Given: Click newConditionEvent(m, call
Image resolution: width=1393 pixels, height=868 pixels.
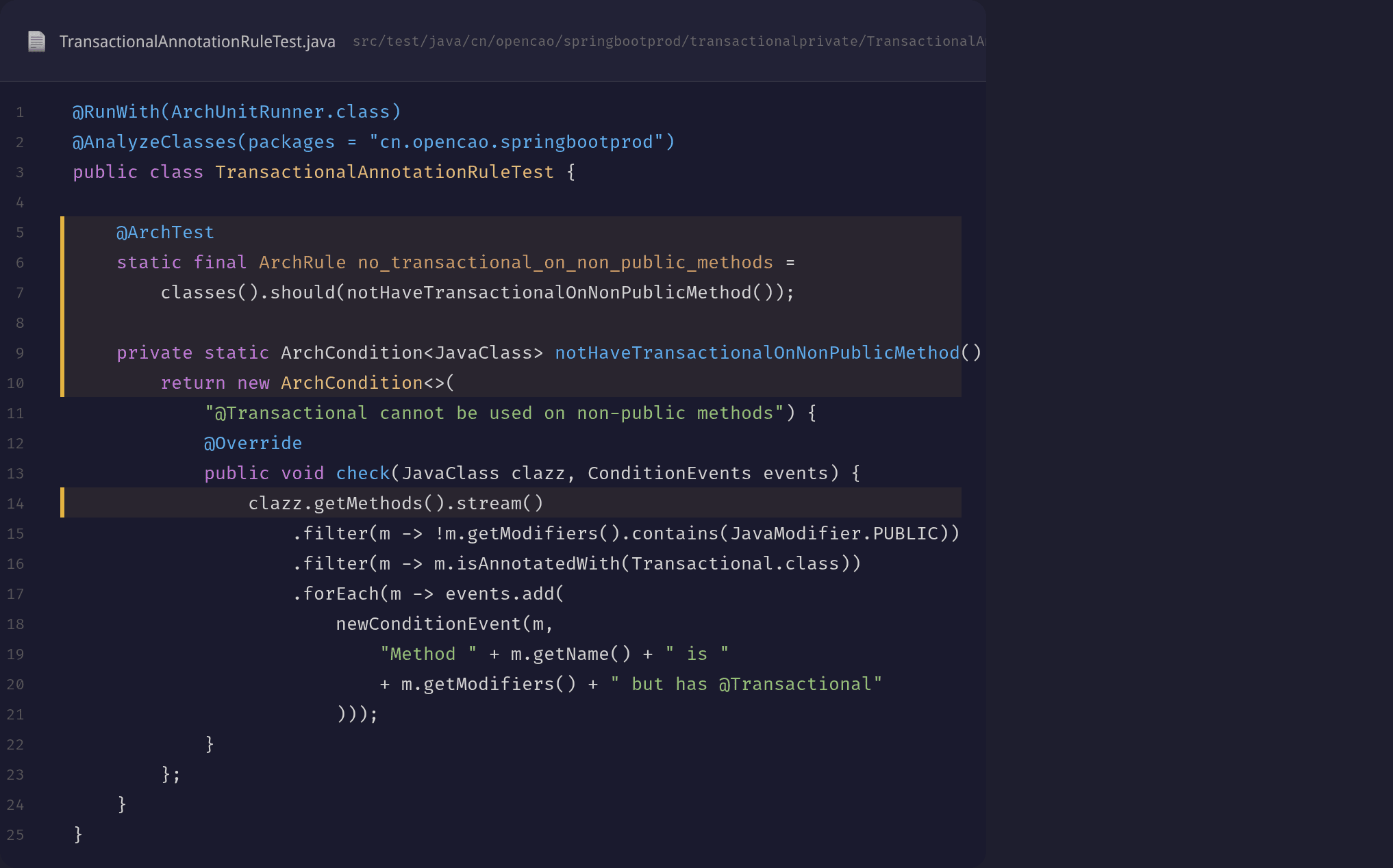Looking at the screenshot, I should click(x=445, y=624).
